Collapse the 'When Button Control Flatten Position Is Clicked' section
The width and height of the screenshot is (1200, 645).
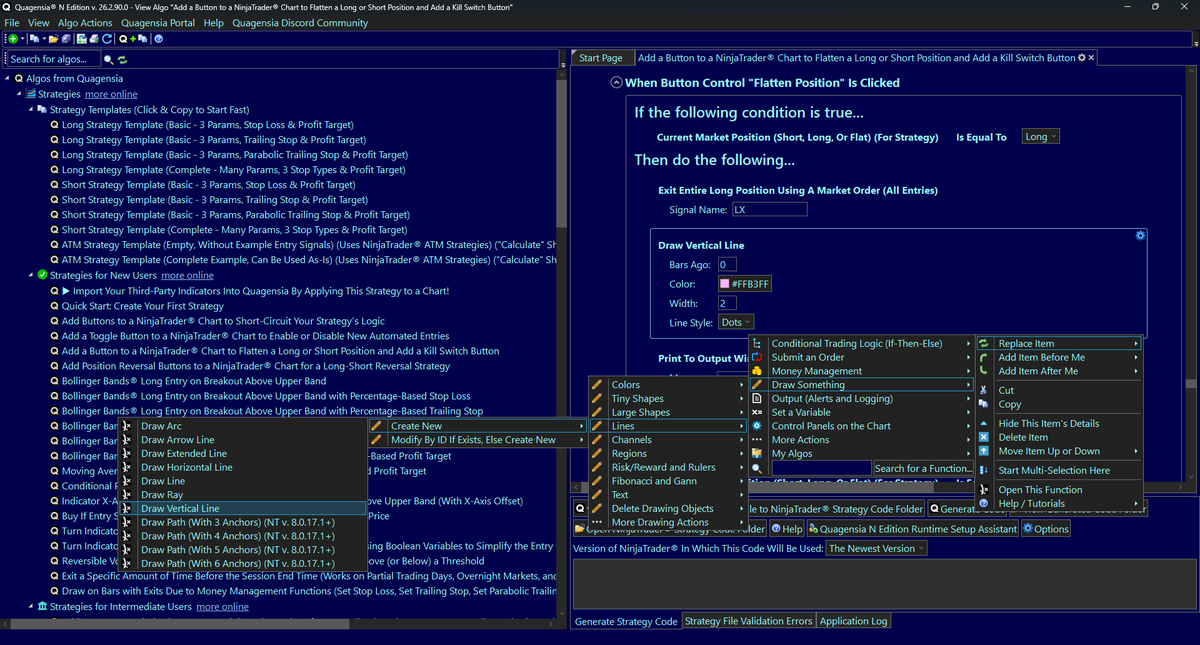(x=617, y=83)
